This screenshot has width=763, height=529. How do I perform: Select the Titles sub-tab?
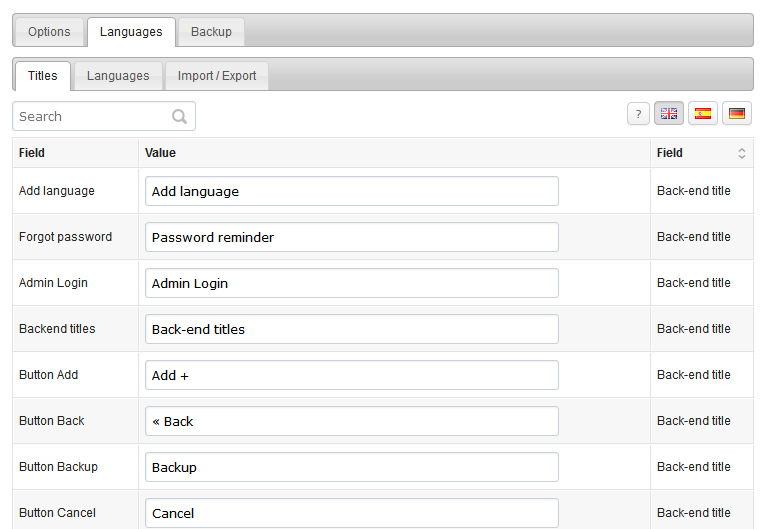[43, 76]
